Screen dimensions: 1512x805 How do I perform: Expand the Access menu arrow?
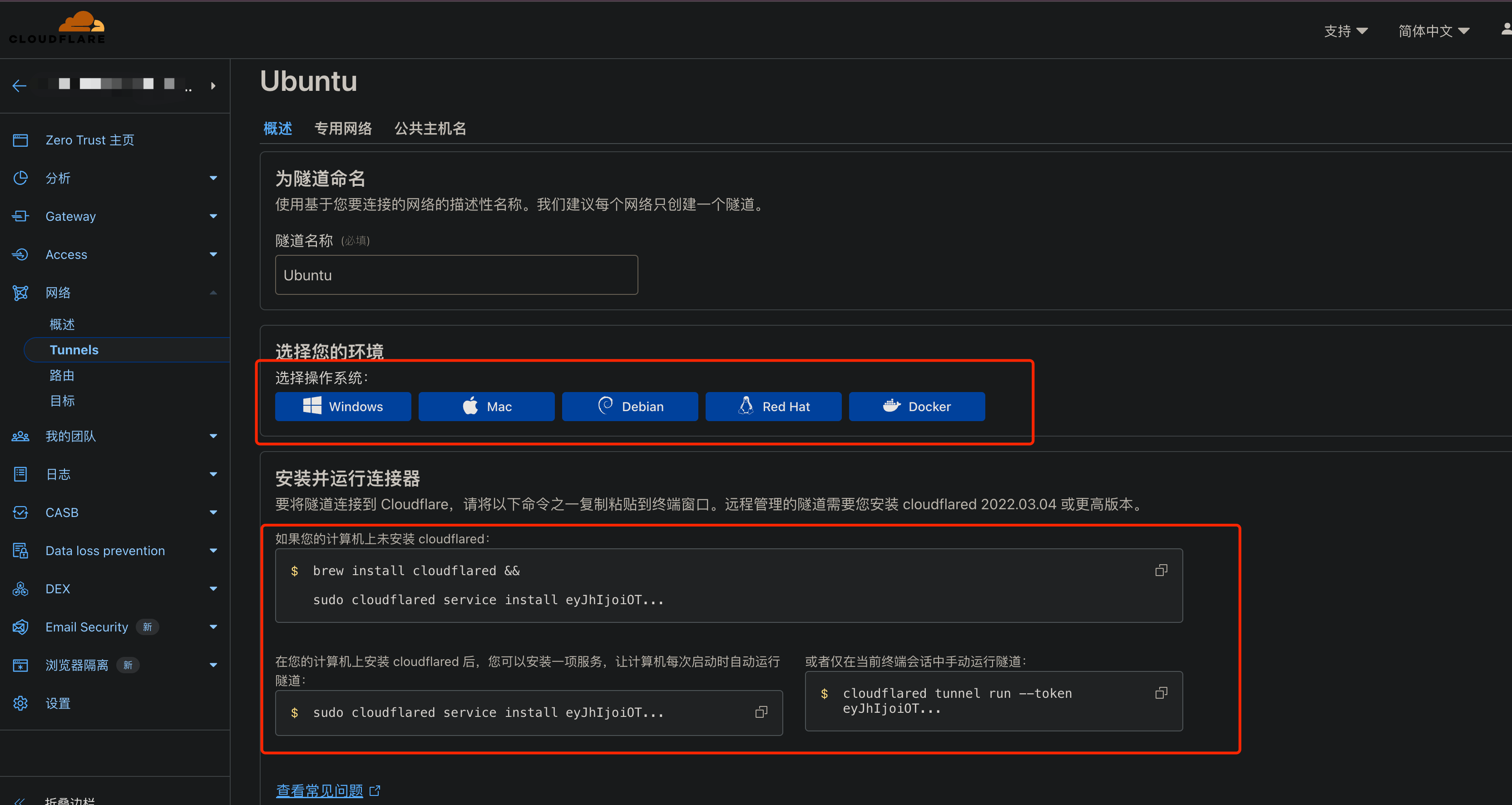214,254
